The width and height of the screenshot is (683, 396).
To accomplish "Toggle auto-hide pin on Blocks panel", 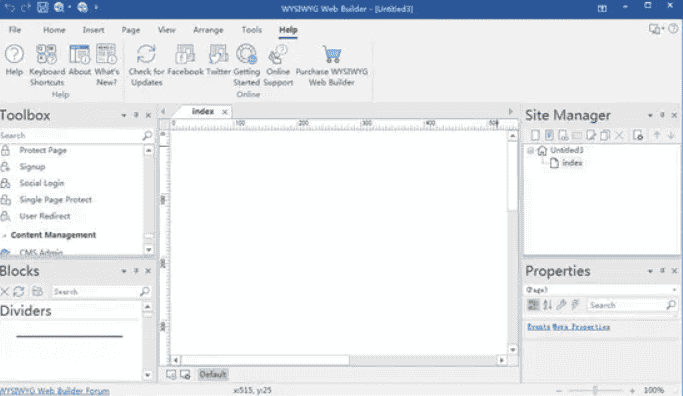I will [136, 271].
